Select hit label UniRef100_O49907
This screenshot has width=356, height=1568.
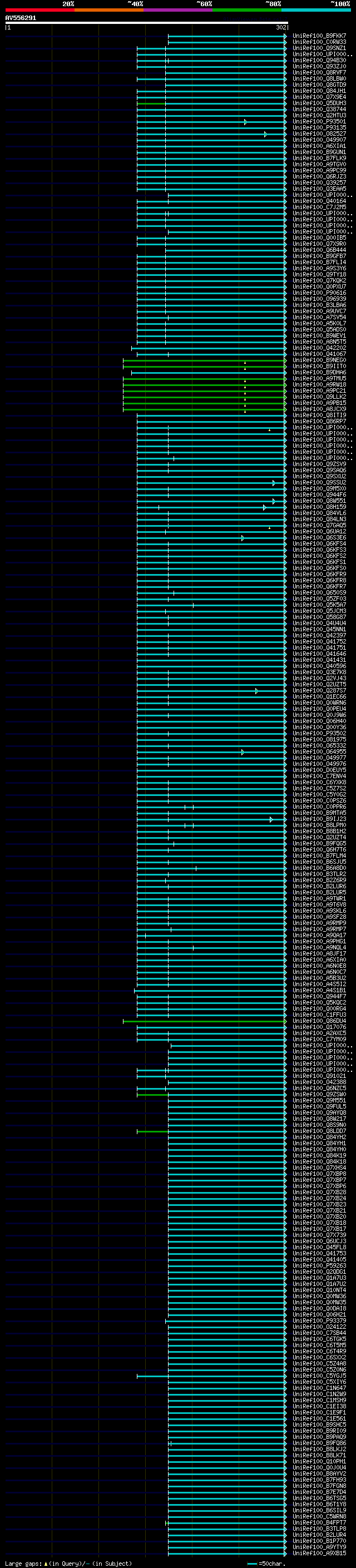pyautogui.click(x=319, y=140)
